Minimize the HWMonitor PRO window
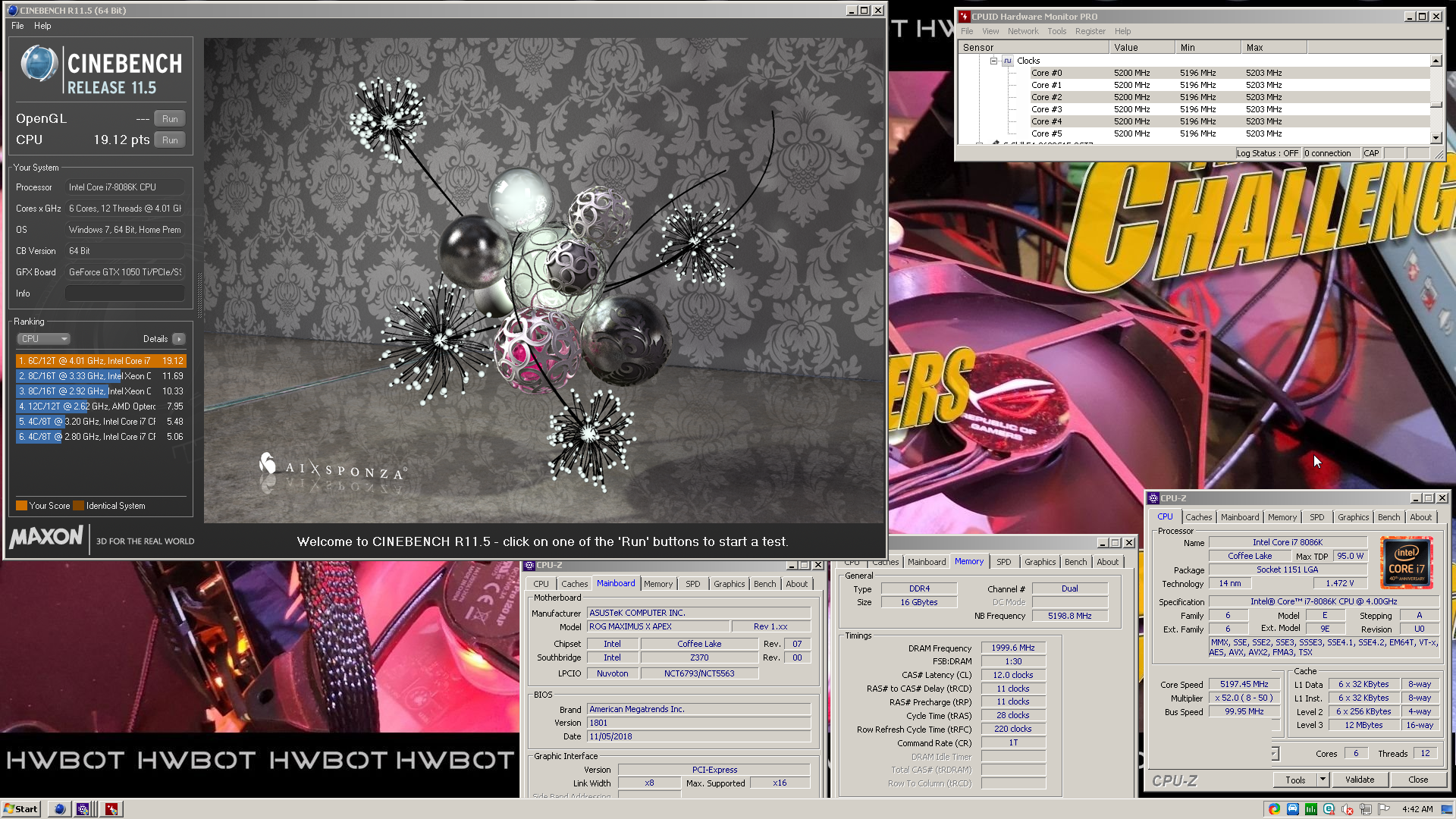This screenshot has width=1456, height=819. [x=1409, y=16]
